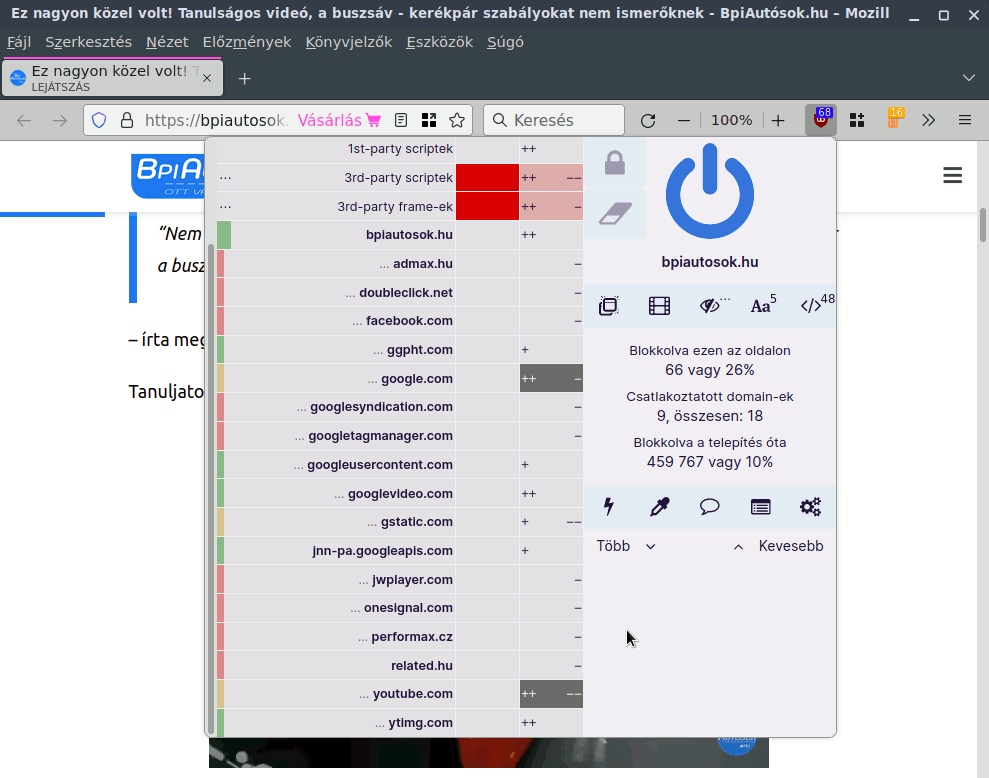Click the bpiautosok.hu hostname under power button
Screen dimensions: 989x778
click(710, 262)
